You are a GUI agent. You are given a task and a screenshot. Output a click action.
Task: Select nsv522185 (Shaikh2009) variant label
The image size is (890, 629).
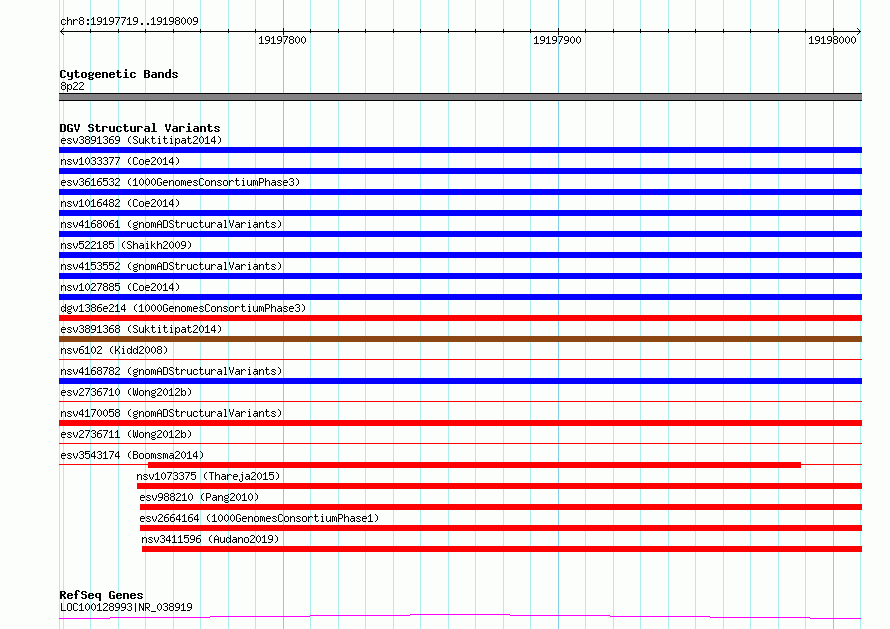pos(126,245)
